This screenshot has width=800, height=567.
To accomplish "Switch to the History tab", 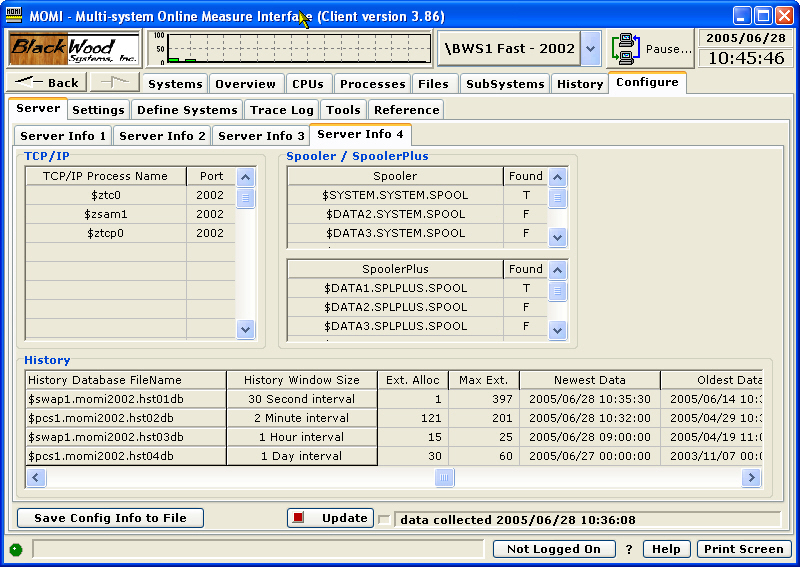I will click(x=580, y=84).
